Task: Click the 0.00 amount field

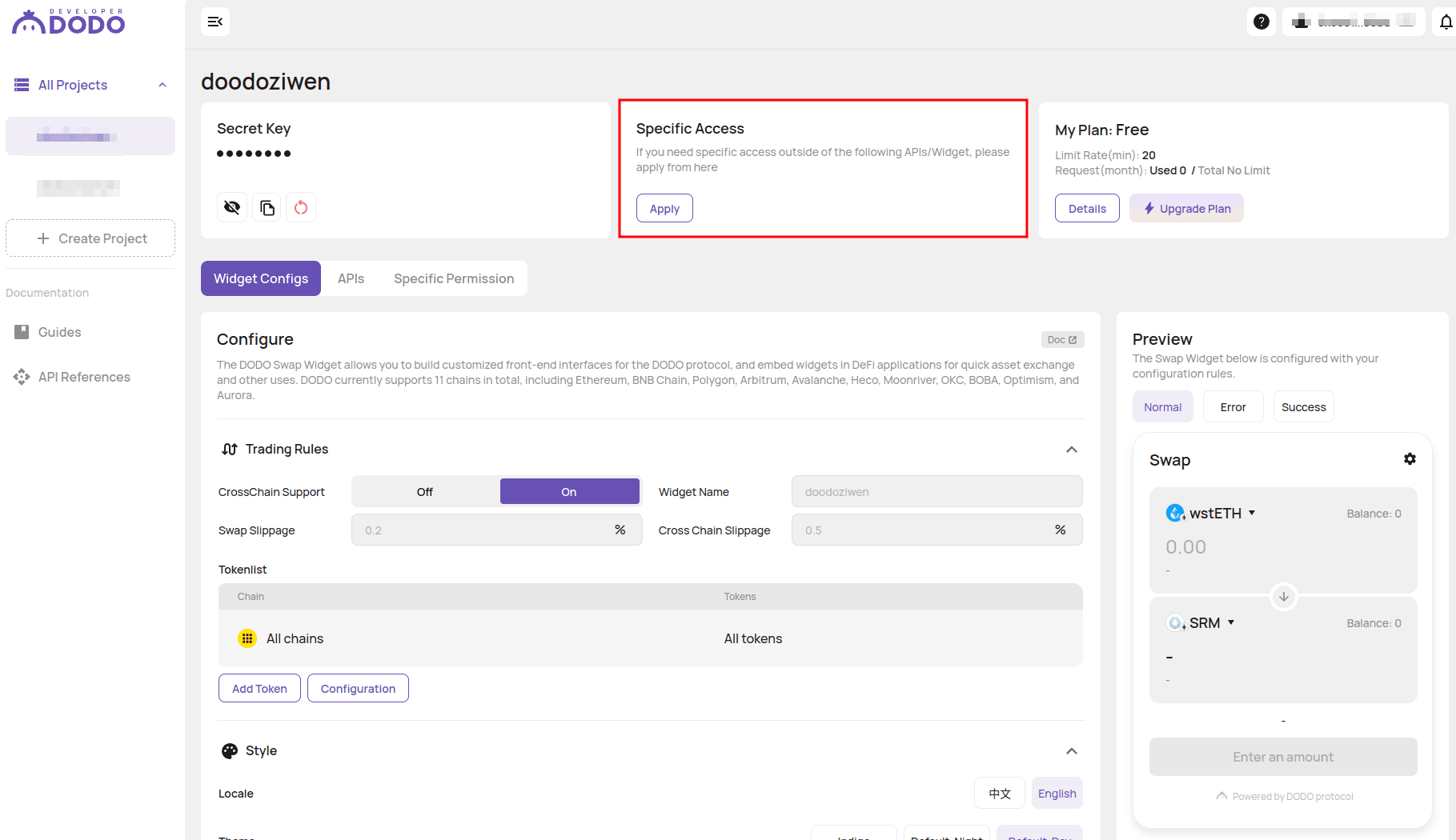Action: coord(1185,547)
